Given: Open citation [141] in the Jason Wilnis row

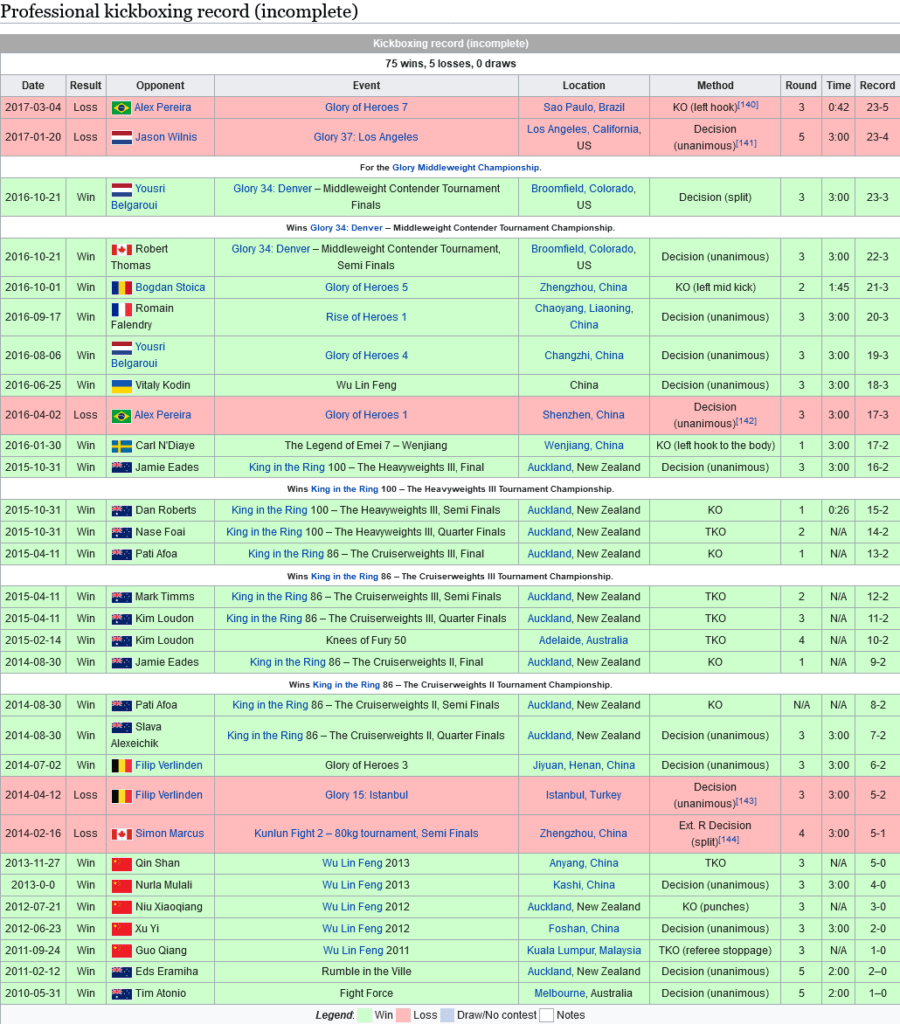Looking at the screenshot, I should click(x=747, y=144).
